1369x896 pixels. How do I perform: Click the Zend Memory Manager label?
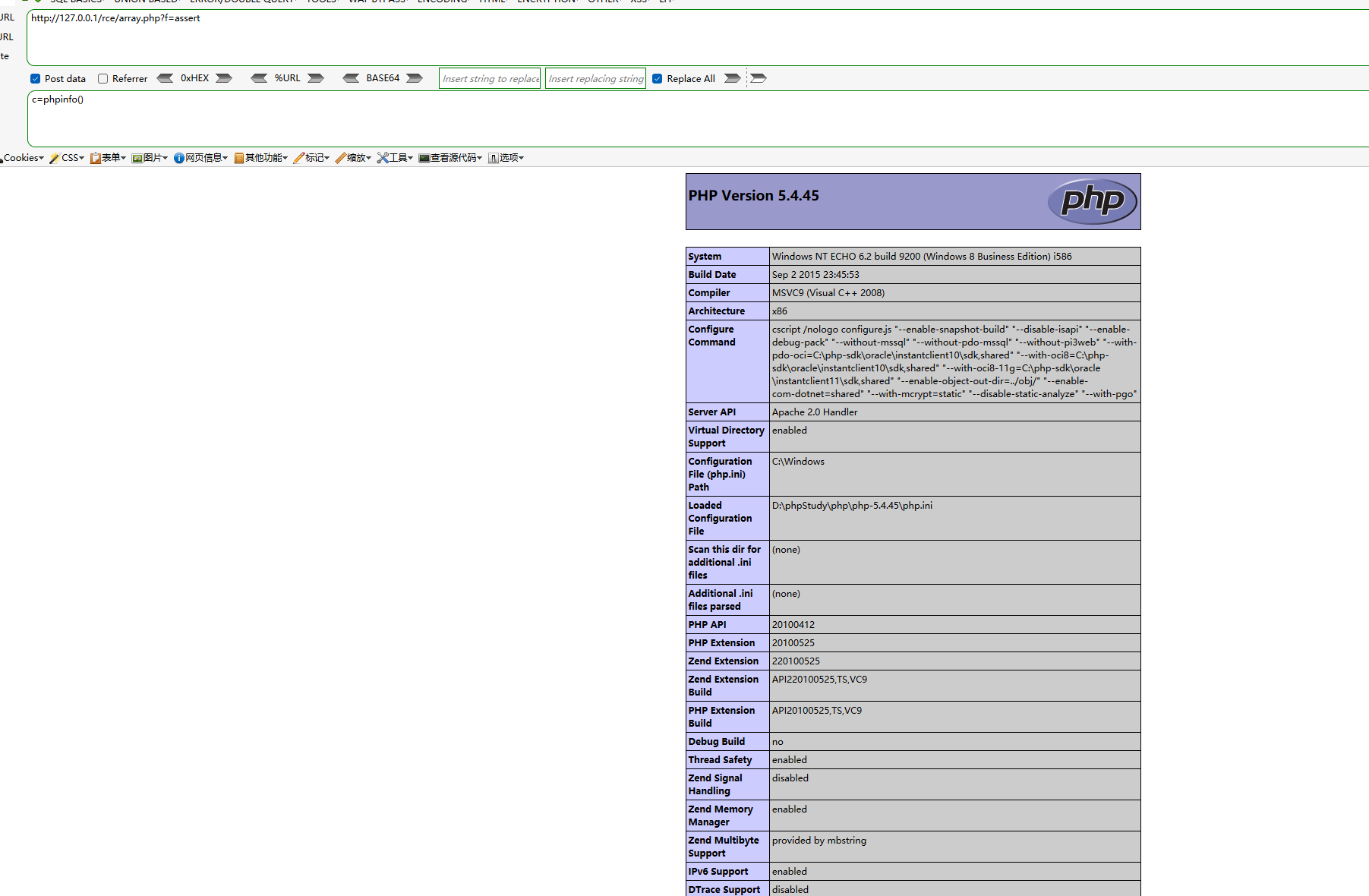[721, 816]
